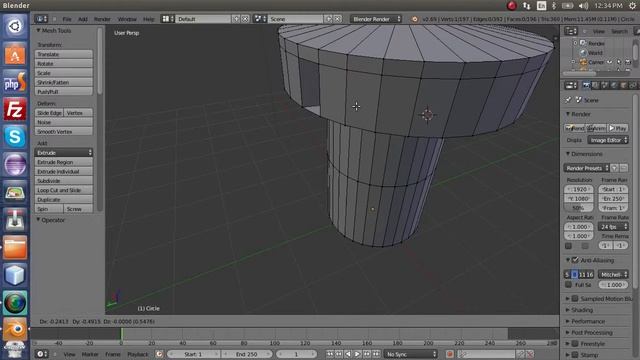Enable the Freestyle checkbox
Screen dimensions: 640x360
(575, 343)
